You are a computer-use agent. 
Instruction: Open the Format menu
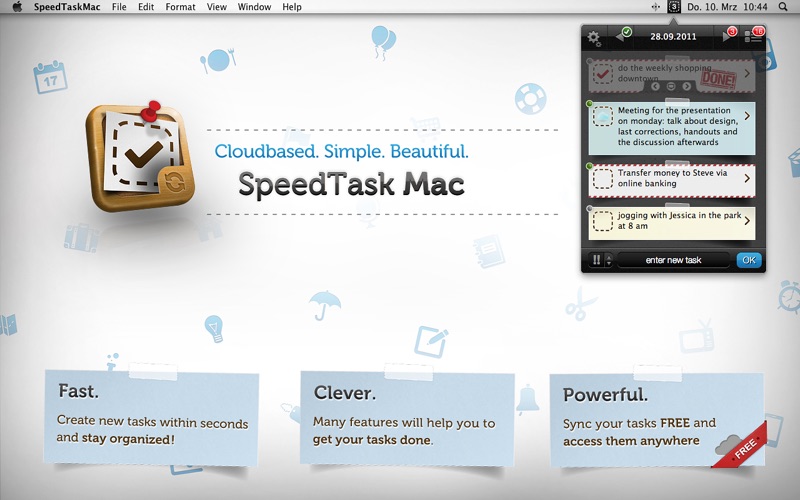pos(180,7)
